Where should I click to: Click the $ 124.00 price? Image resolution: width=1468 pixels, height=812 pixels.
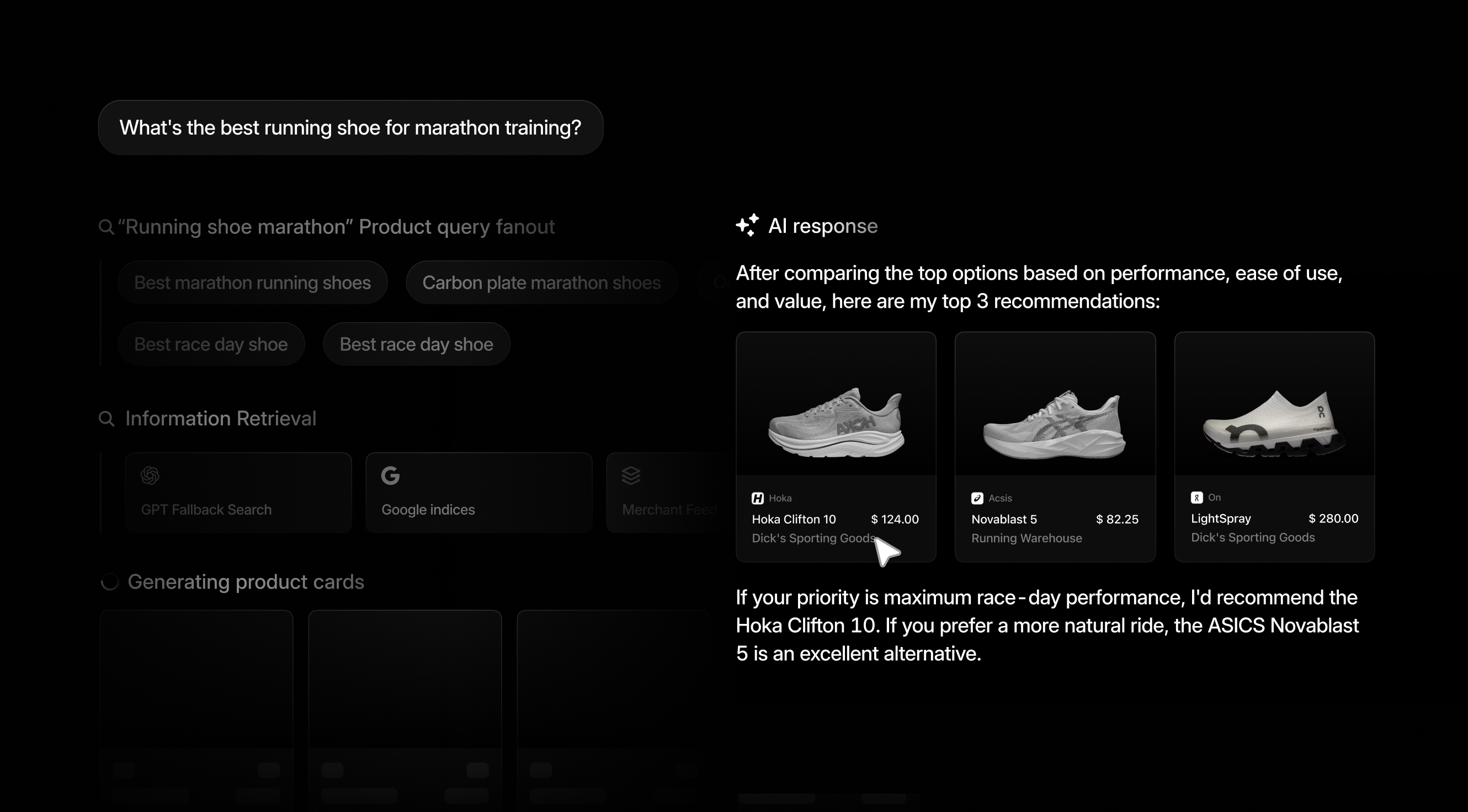pos(895,519)
